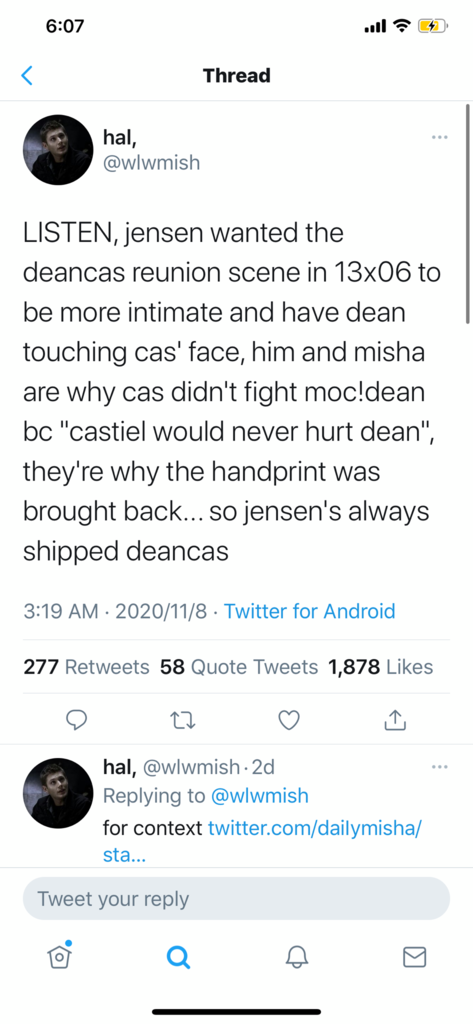Tap @wlwmish in 'Replying to' line
Image resolution: width=473 pixels, height=1024 pixels.
point(259,795)
